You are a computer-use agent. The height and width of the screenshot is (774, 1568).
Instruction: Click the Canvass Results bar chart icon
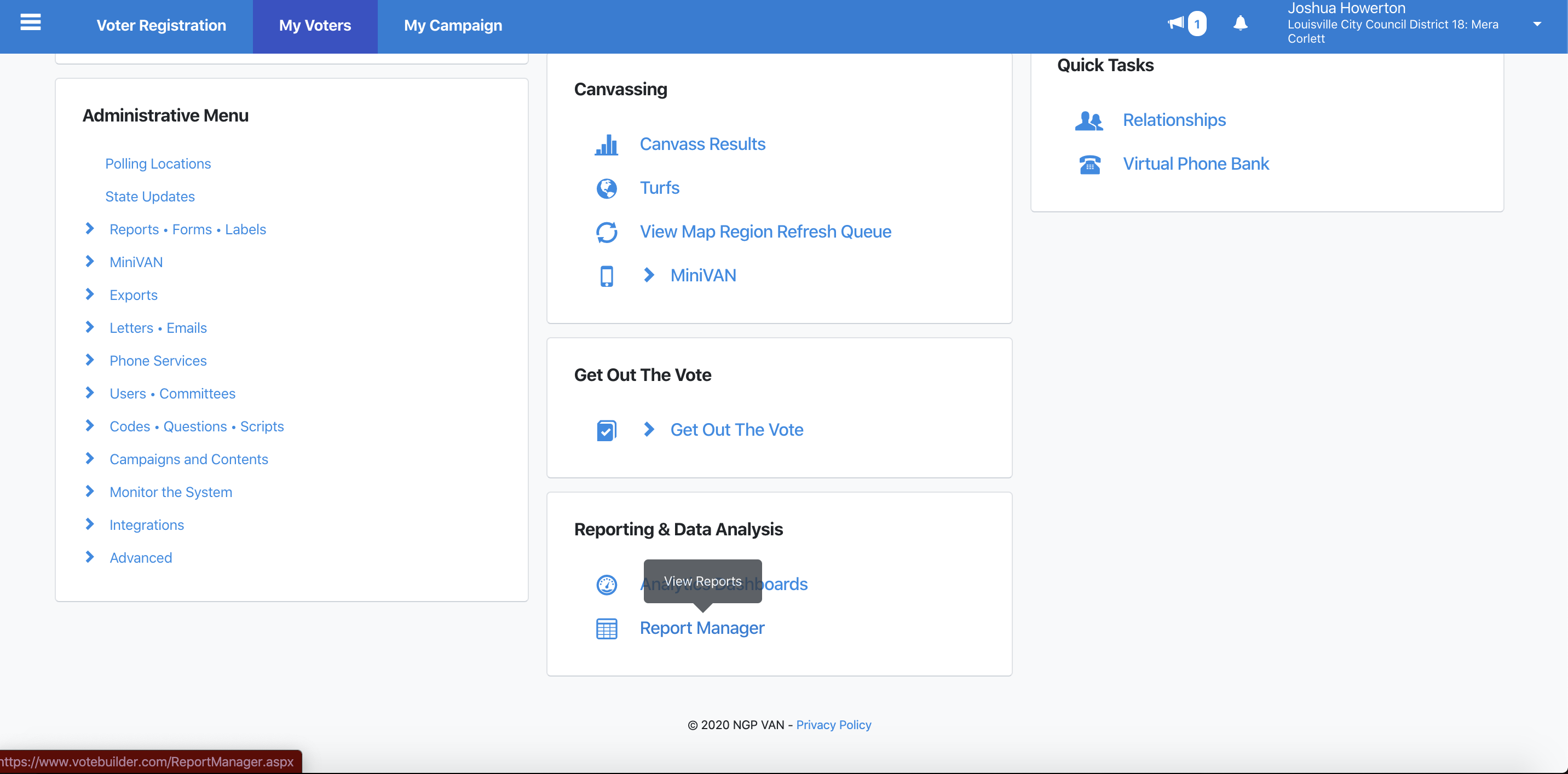coord(606,145)
